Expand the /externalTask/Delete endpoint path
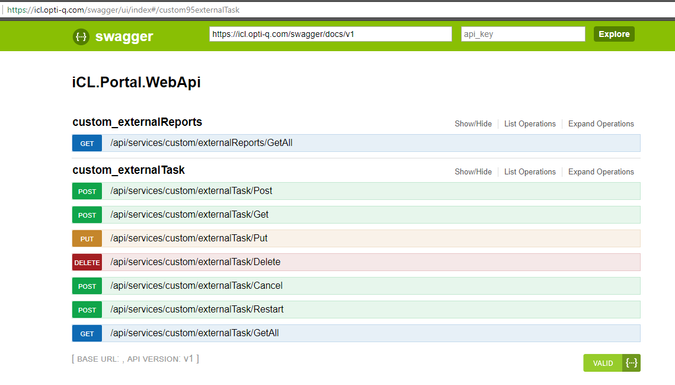The height and width of the screenshot is (385, 675). click(195, 262)
